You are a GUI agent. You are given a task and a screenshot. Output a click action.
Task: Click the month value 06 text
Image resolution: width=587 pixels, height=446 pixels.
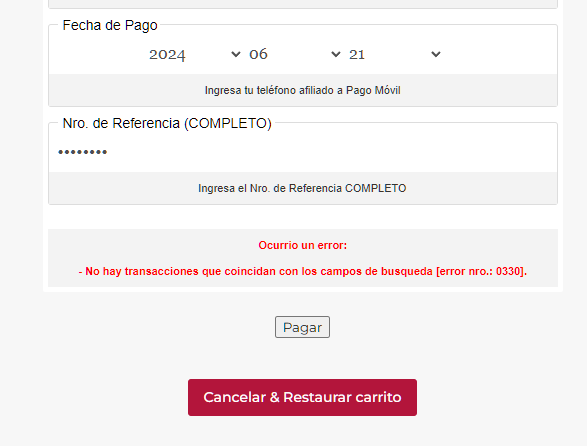click(x=258, y=54)
